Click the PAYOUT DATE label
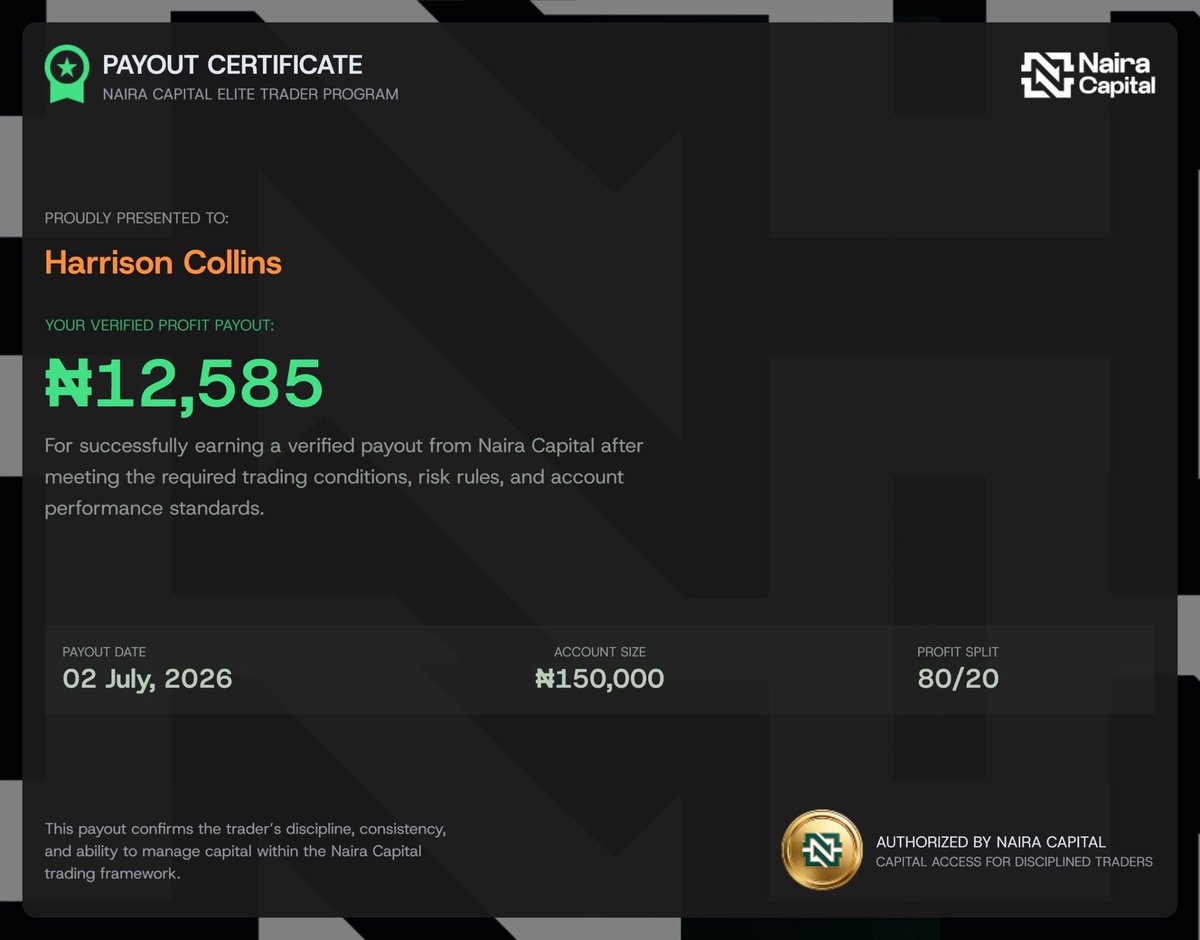Screen dimensions: 1200x940 click(104, 652)
